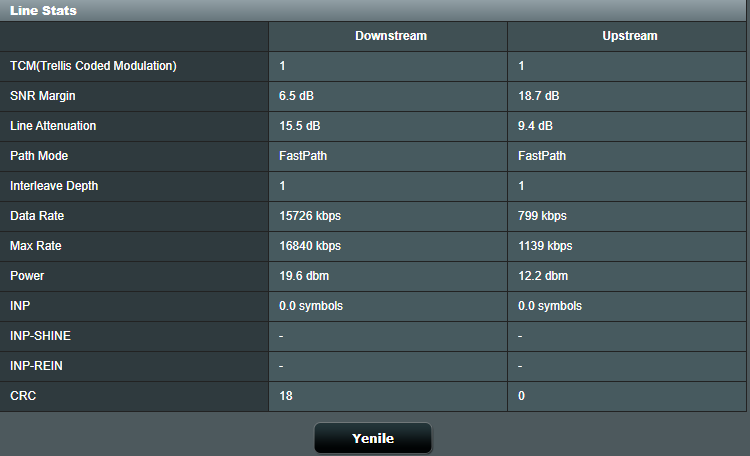Click the Path Mode row label

[x=39, y=156]
